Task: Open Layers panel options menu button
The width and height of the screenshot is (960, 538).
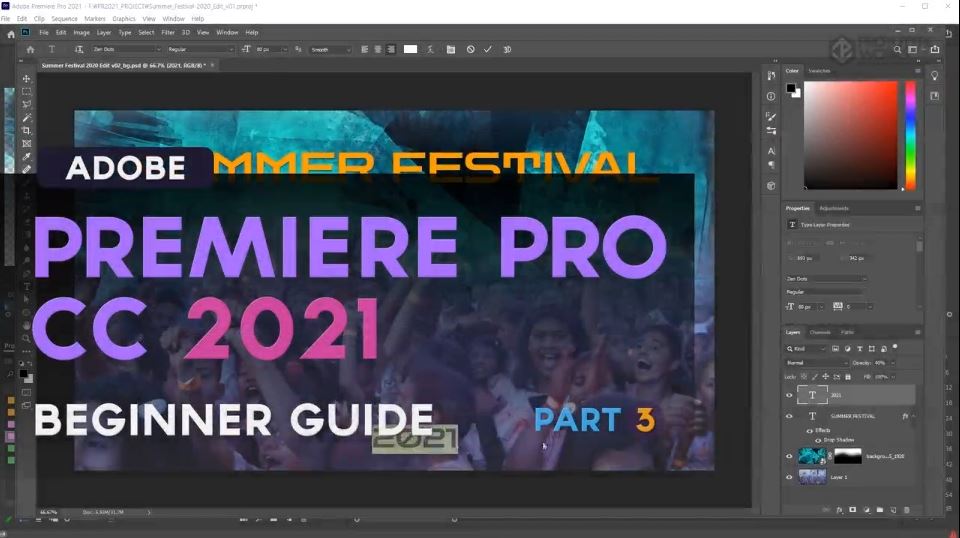Action: click(x=917, y=332)
